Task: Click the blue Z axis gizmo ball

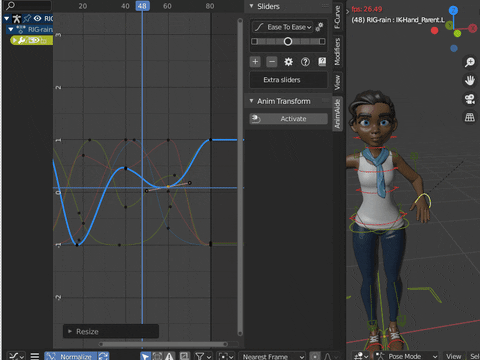Action: 453,10
